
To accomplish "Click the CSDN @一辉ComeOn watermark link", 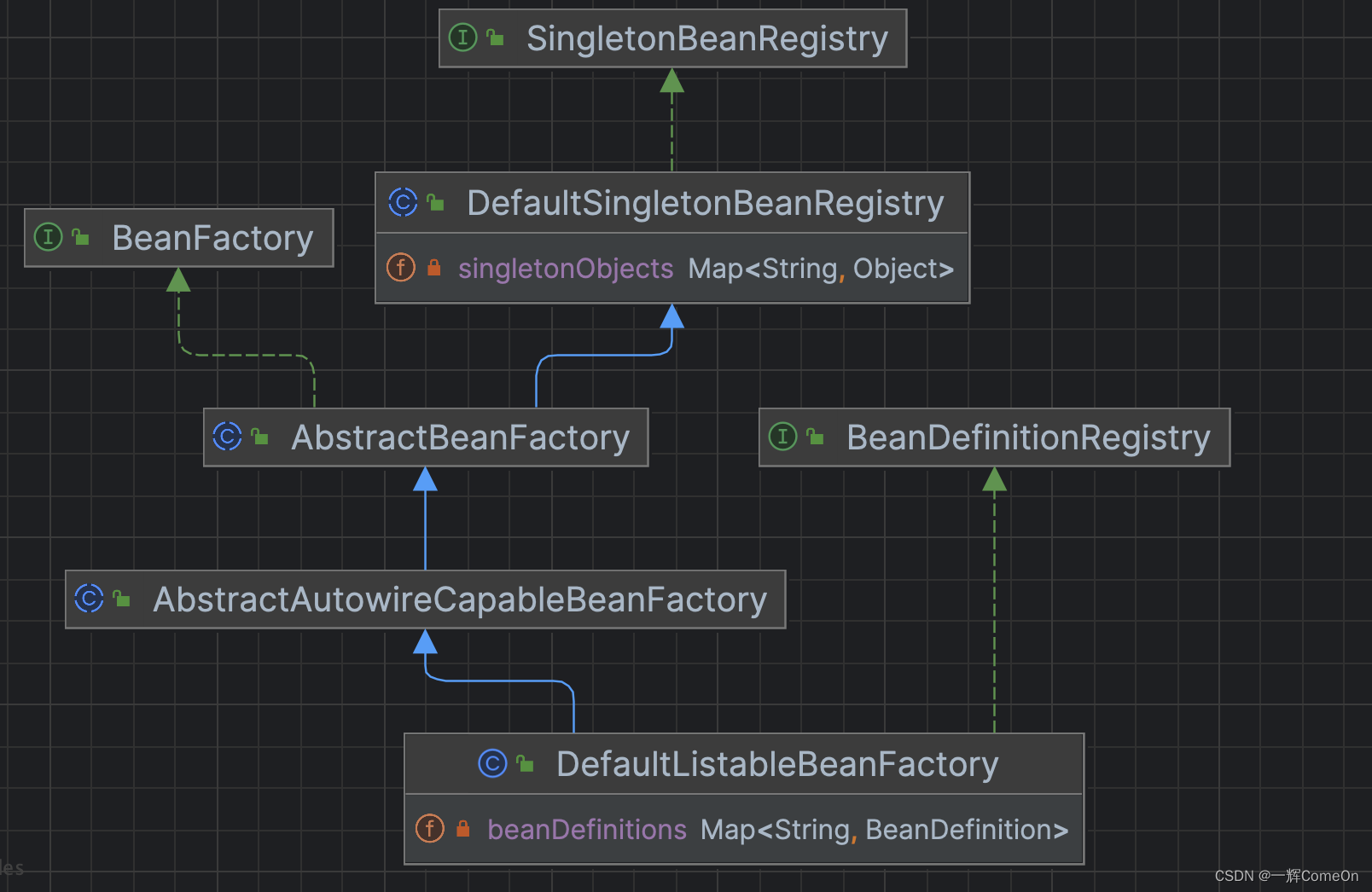I will click(1286, 876).
